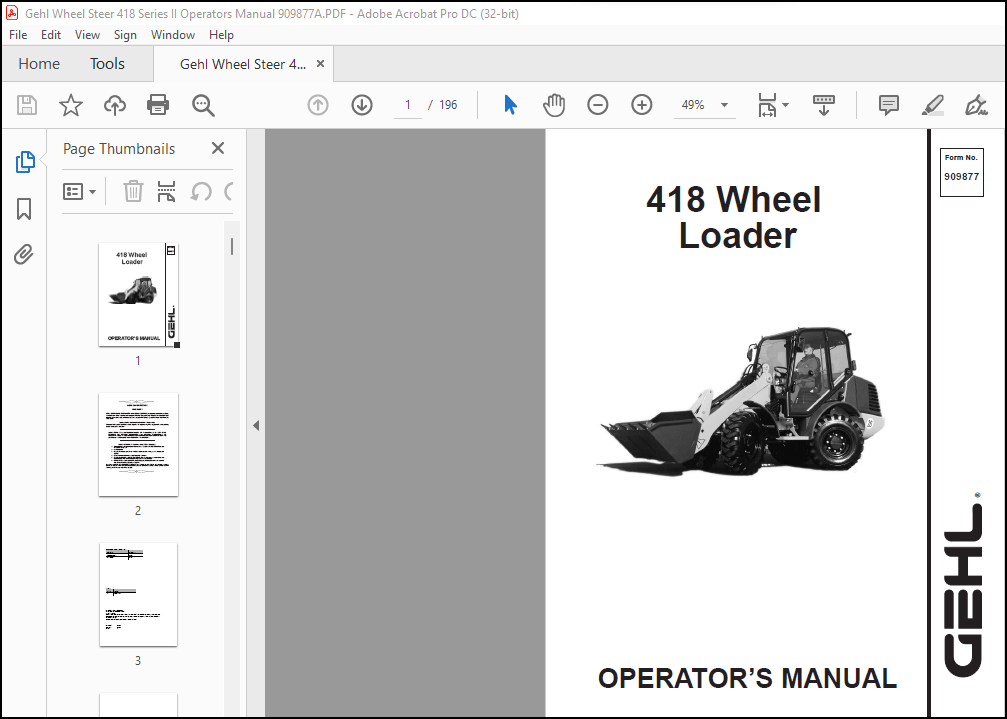Select page 2 thumbnail
This screenshot has height=719, width=1007.
(139, 445)
